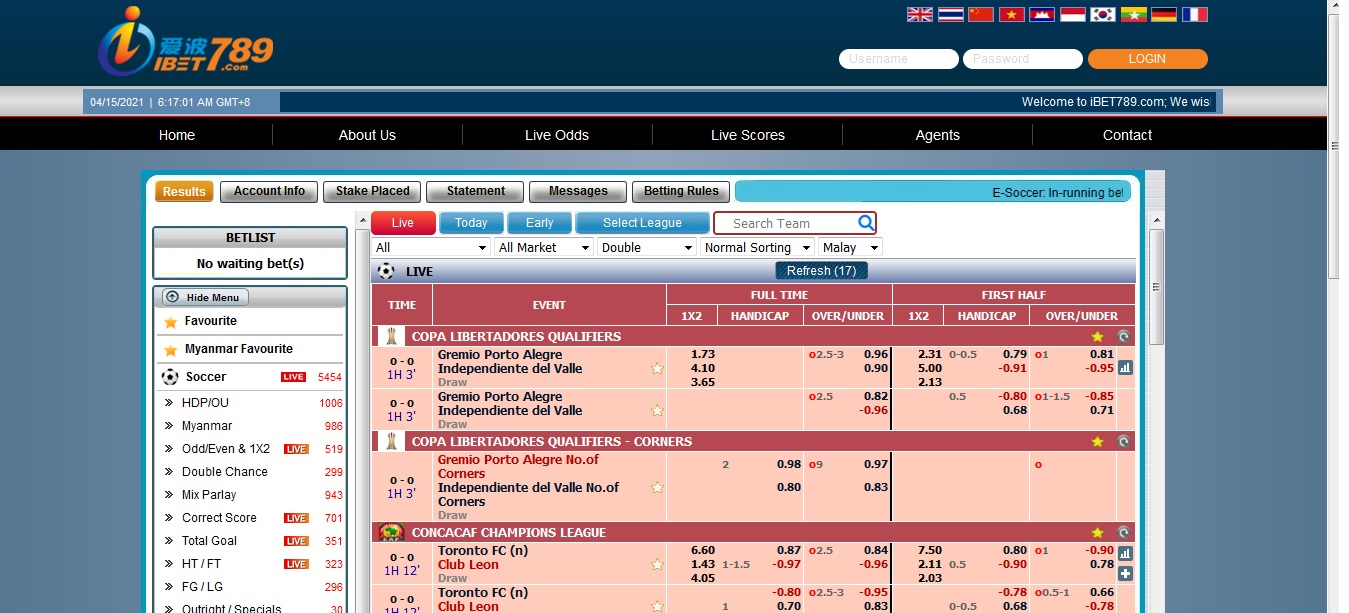Favourite the entire CONCACAF Champions League

[x=1097, y=532]
